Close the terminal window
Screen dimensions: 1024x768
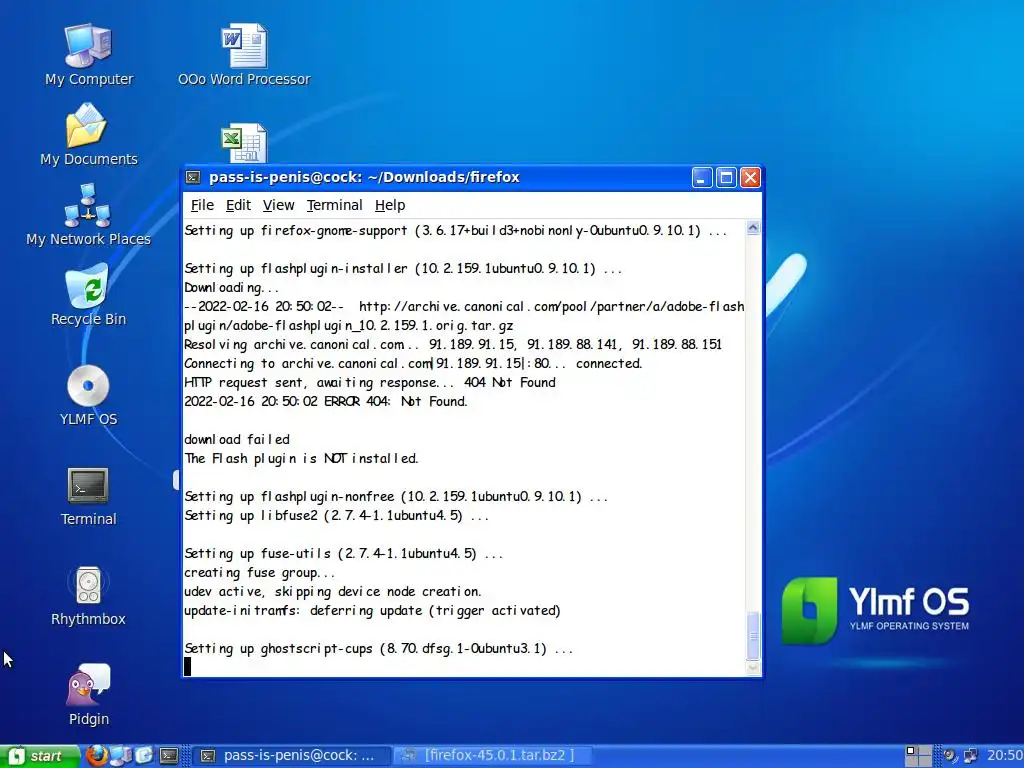coord(750,178)
